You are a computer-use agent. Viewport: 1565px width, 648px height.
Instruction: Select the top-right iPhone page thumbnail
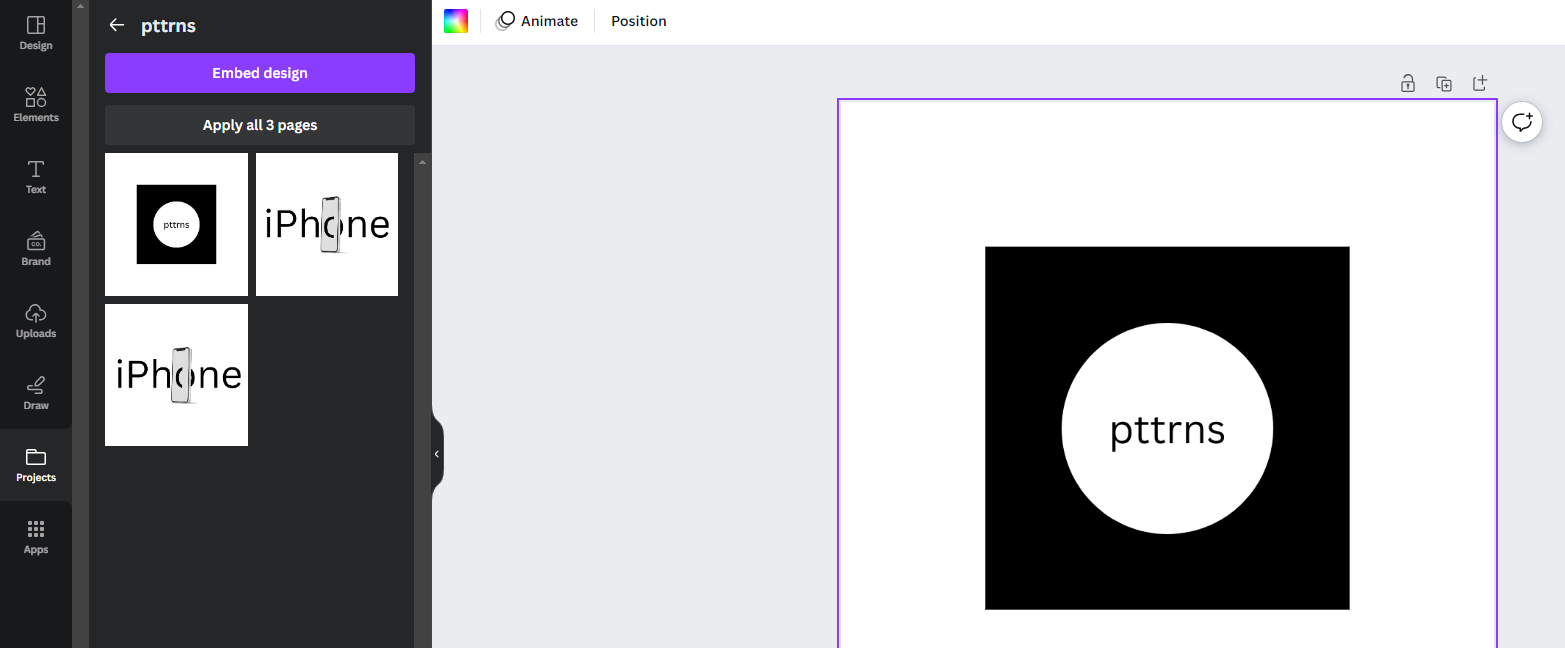[x=327, y=224]
